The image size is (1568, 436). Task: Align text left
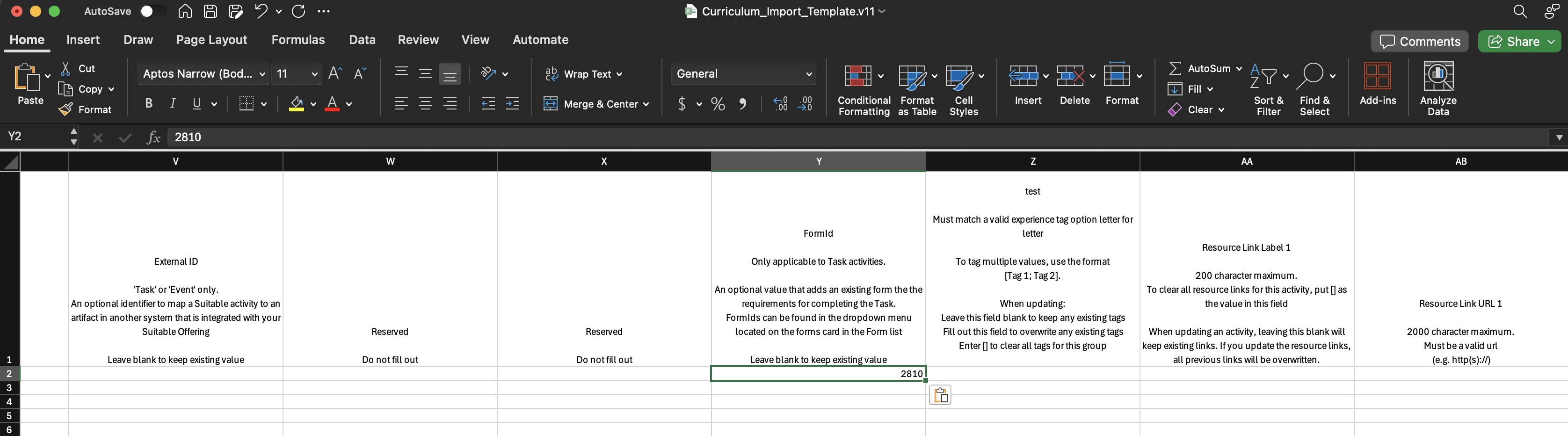(x=400, y=103)
